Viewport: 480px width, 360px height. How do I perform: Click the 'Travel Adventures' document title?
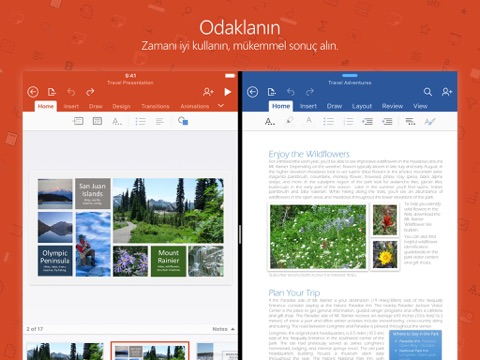pyautogui.click(x=350, y=83)
